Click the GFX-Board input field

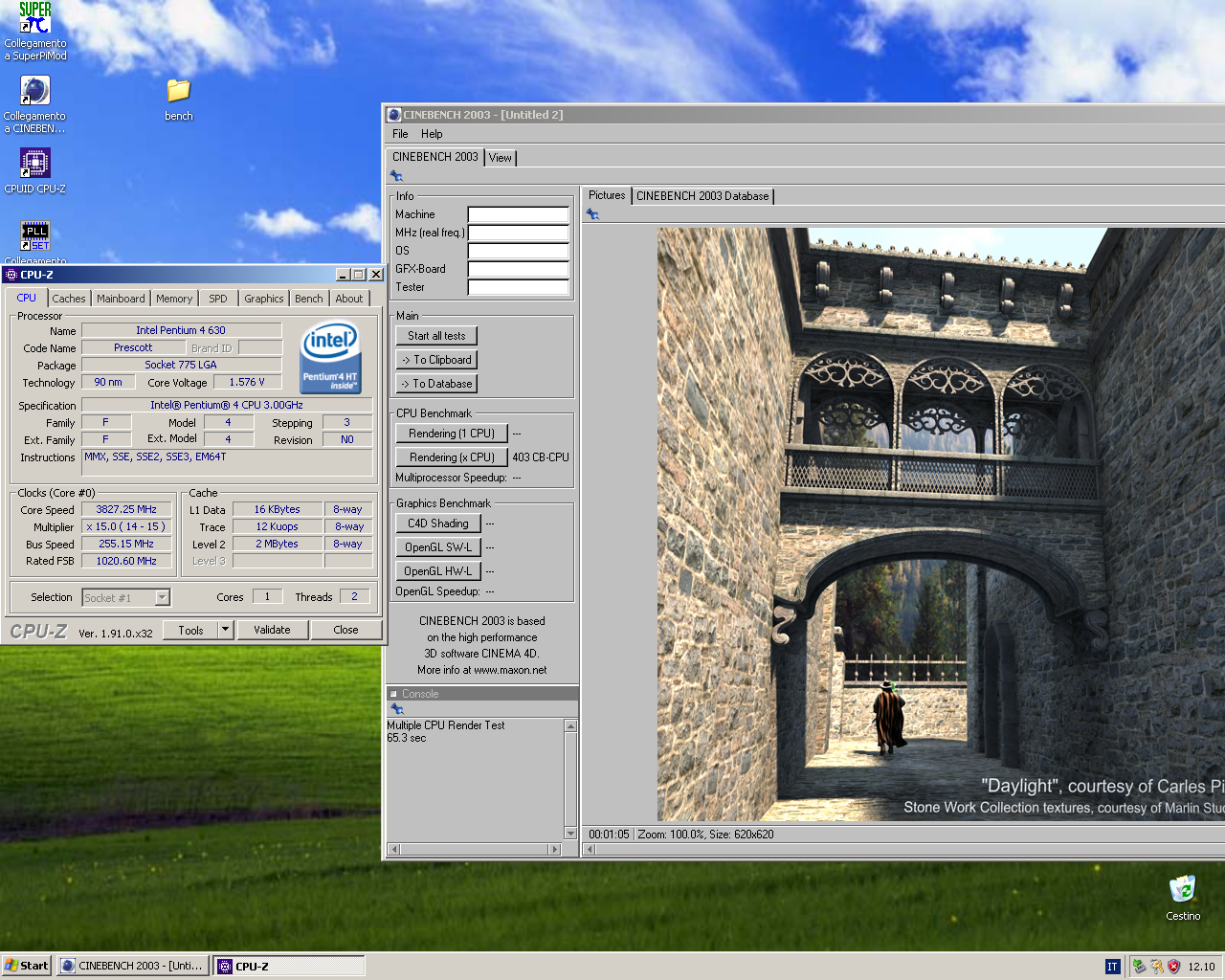coord(518,269)
